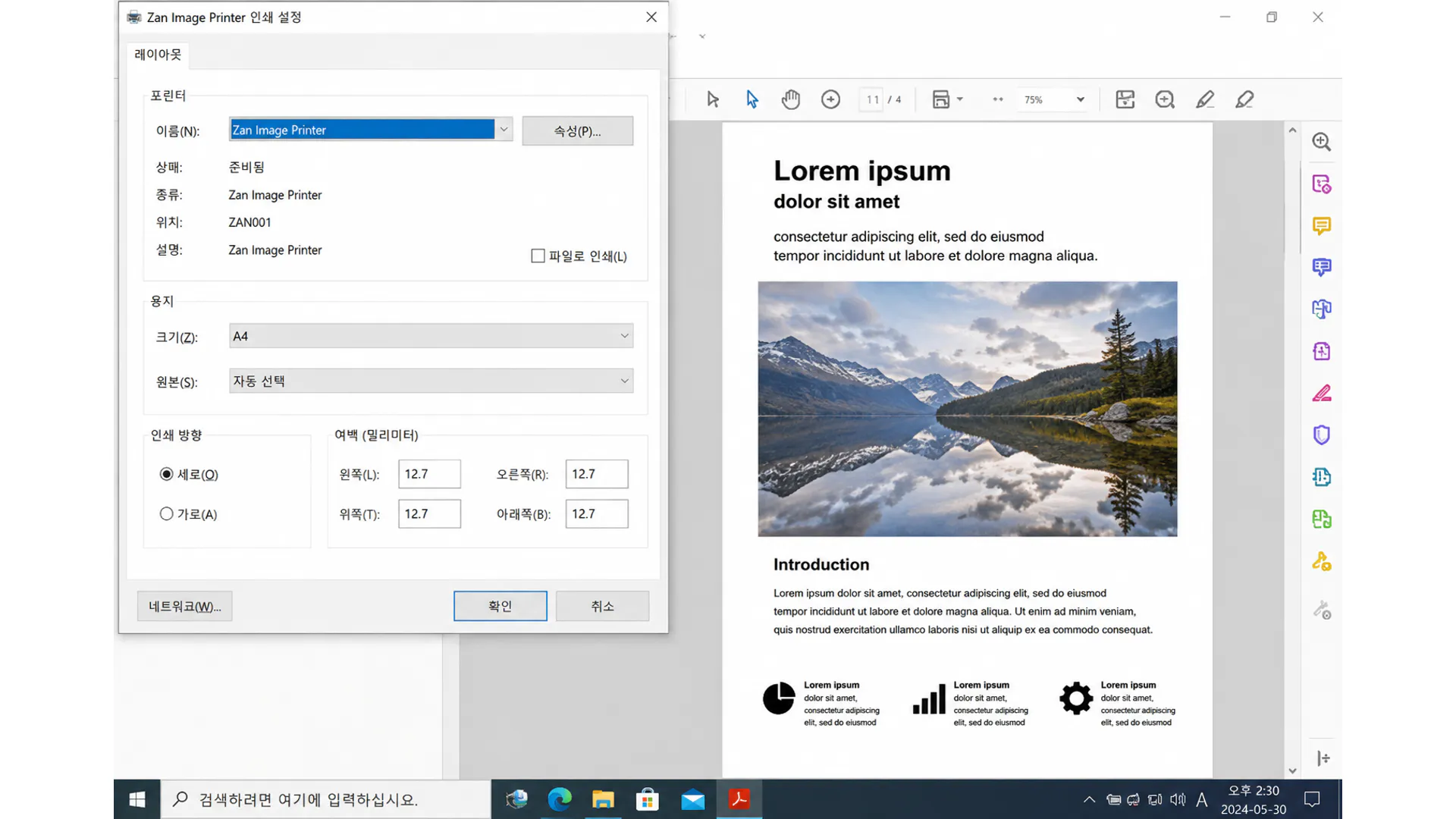The image size is (1456, 819).
Task: Select the black arrow selection tool
Action: [712, 99]
